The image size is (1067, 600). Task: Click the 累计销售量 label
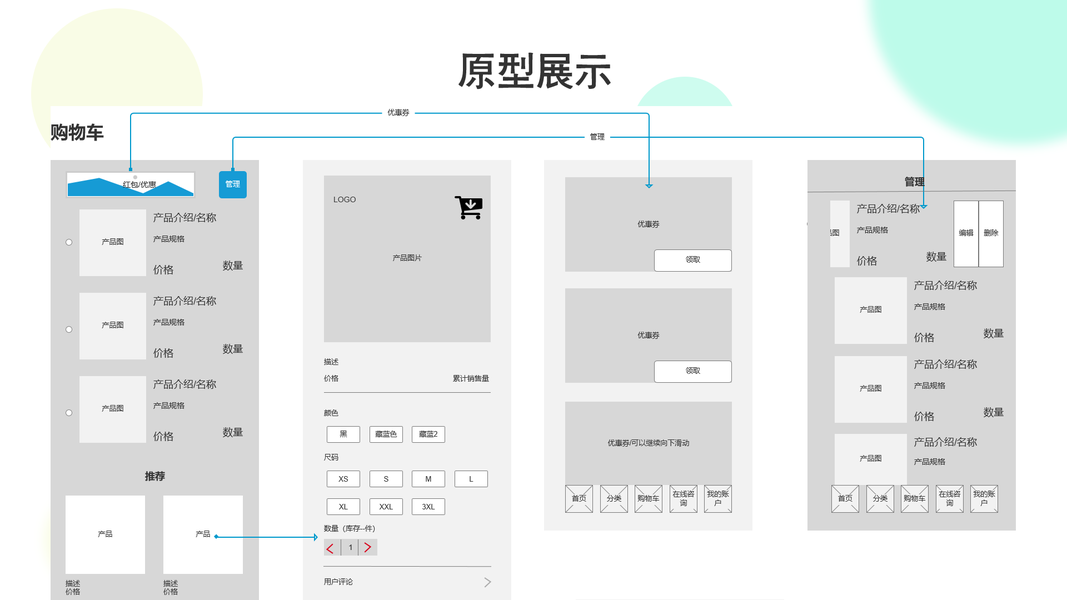(471, 378)
